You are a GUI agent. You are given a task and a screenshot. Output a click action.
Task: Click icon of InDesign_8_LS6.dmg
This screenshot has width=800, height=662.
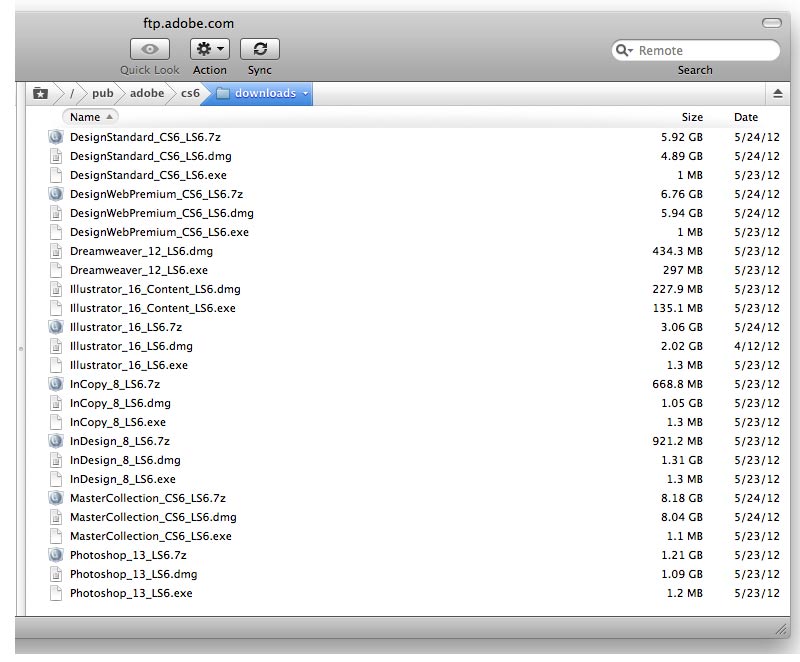[56, 460]
